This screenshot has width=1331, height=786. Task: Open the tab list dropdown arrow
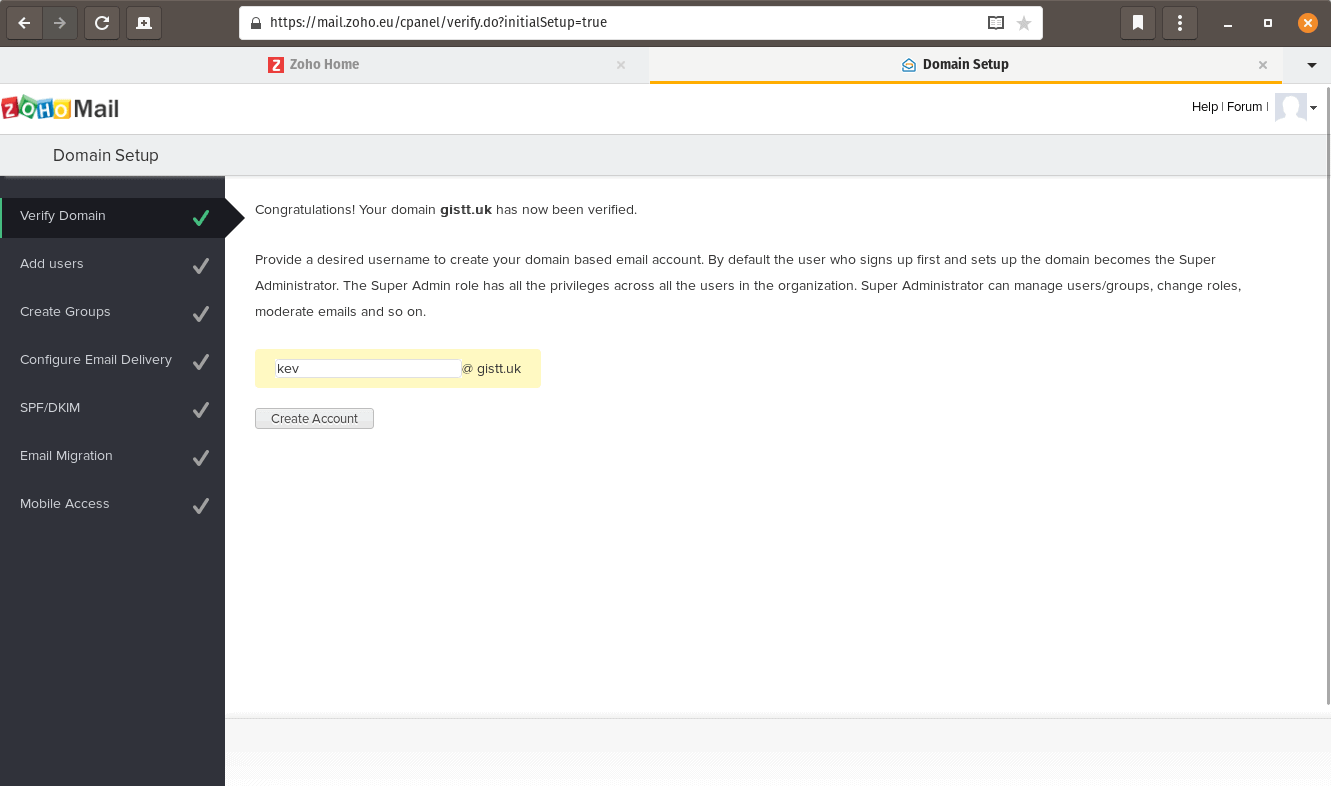click(1310, 63)
